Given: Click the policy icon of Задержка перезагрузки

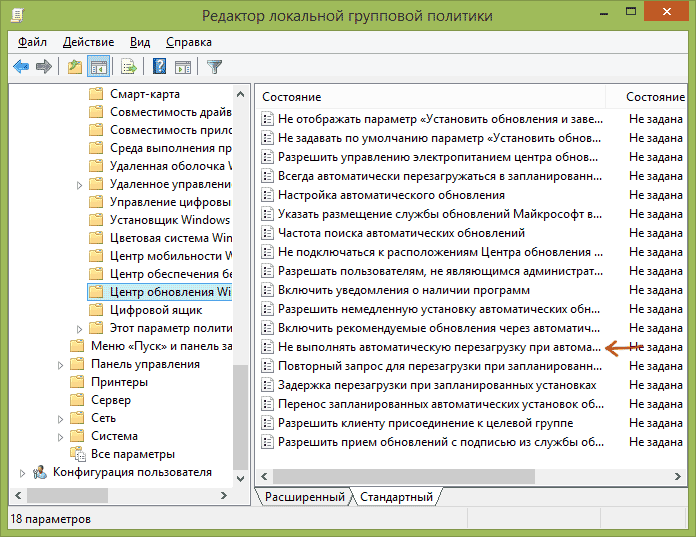Looking at the screenshot, I should click(267, 385).
